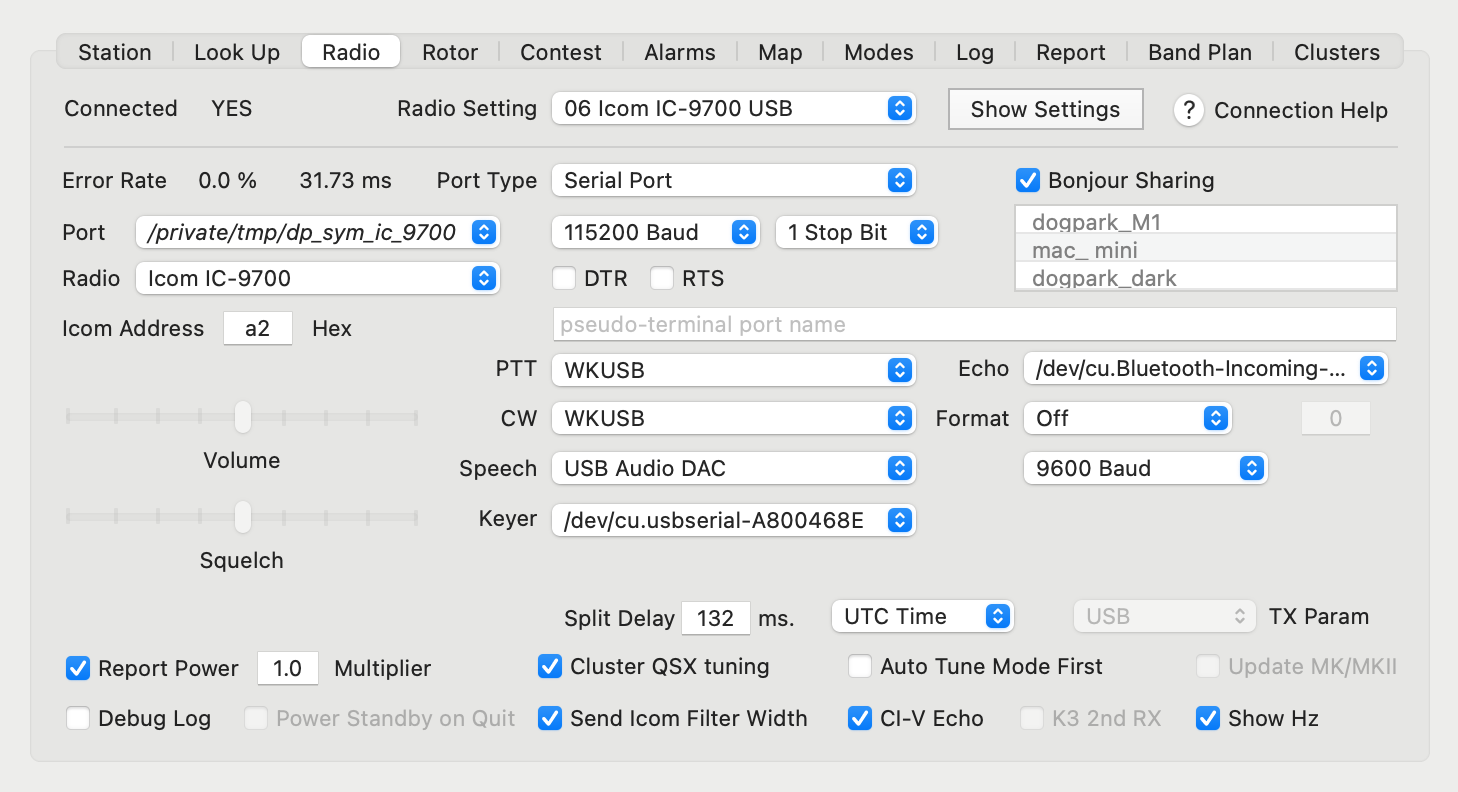Switch to the Band Plan tab
Image resolution: width=1458 pixels, height=792 pixels.
(x=1199, y=52)
